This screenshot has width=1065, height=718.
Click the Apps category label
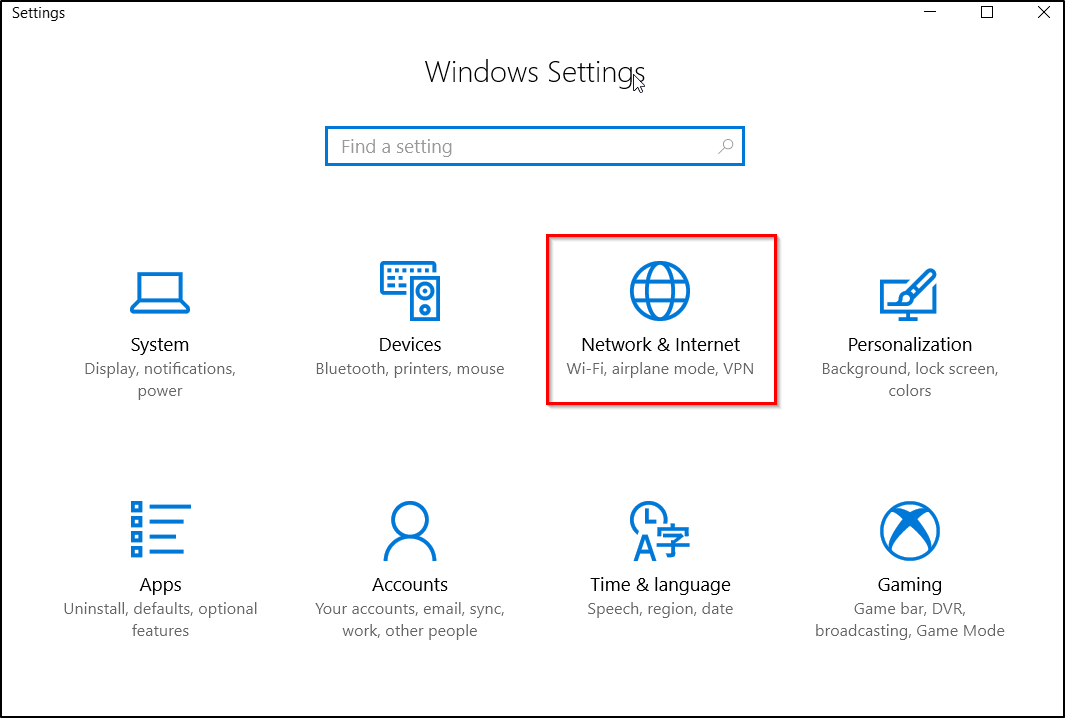coord(160,585)
